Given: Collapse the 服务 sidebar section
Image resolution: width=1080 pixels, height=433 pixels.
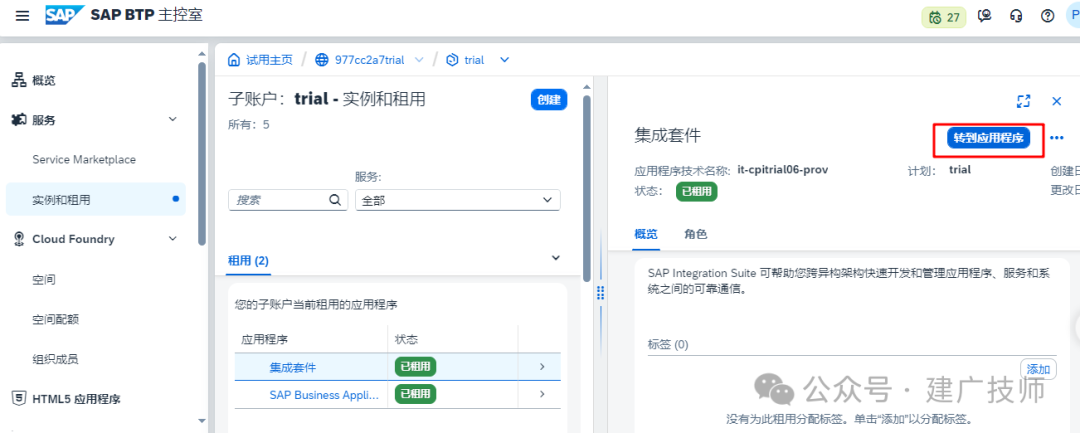Looking at the screenshot, I should 173,120.
